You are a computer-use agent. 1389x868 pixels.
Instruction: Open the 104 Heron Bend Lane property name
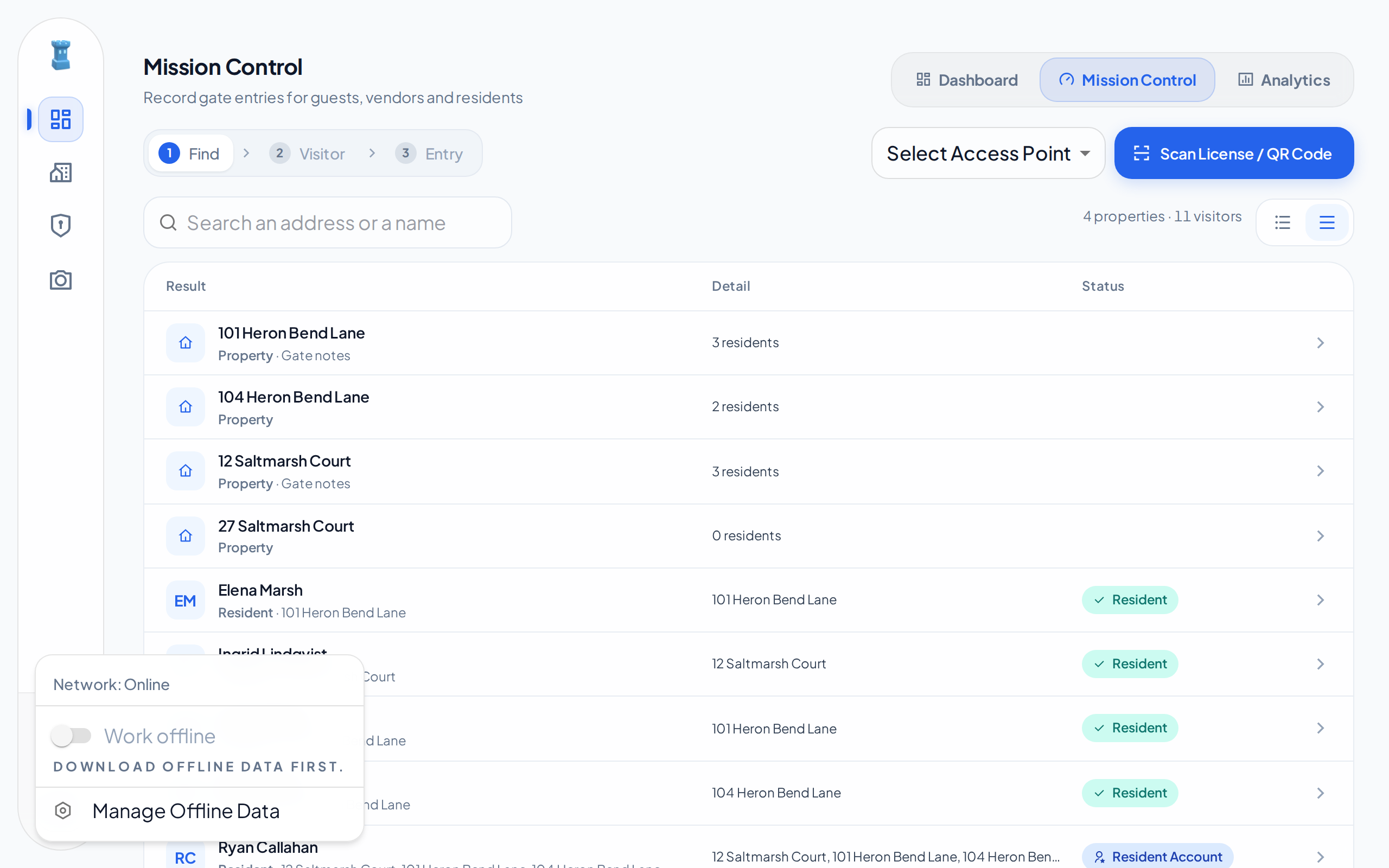point(294,397)
